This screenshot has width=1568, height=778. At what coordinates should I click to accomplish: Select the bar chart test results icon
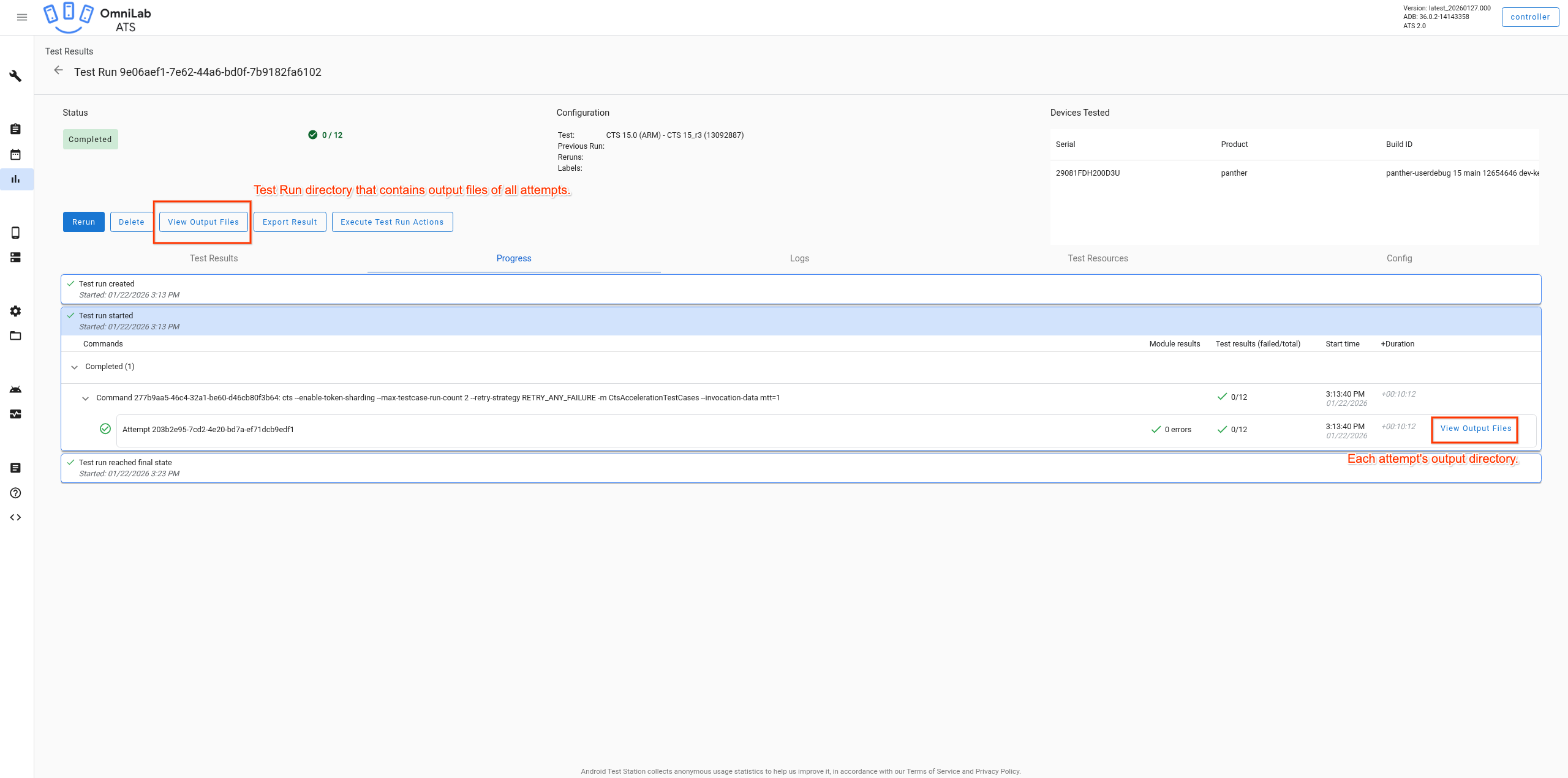(x=15, y=179)
